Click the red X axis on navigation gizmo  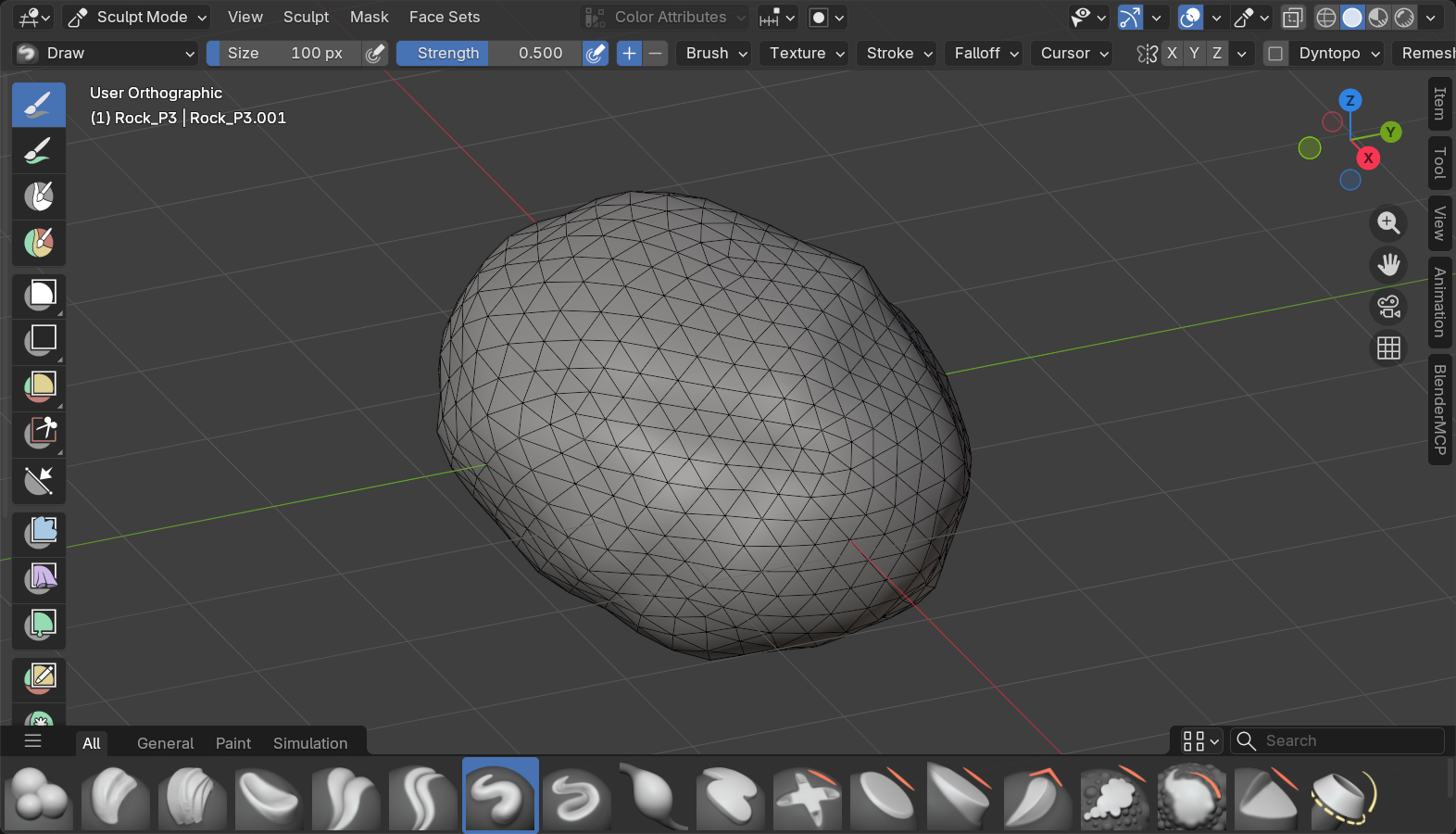[1368, 158]
